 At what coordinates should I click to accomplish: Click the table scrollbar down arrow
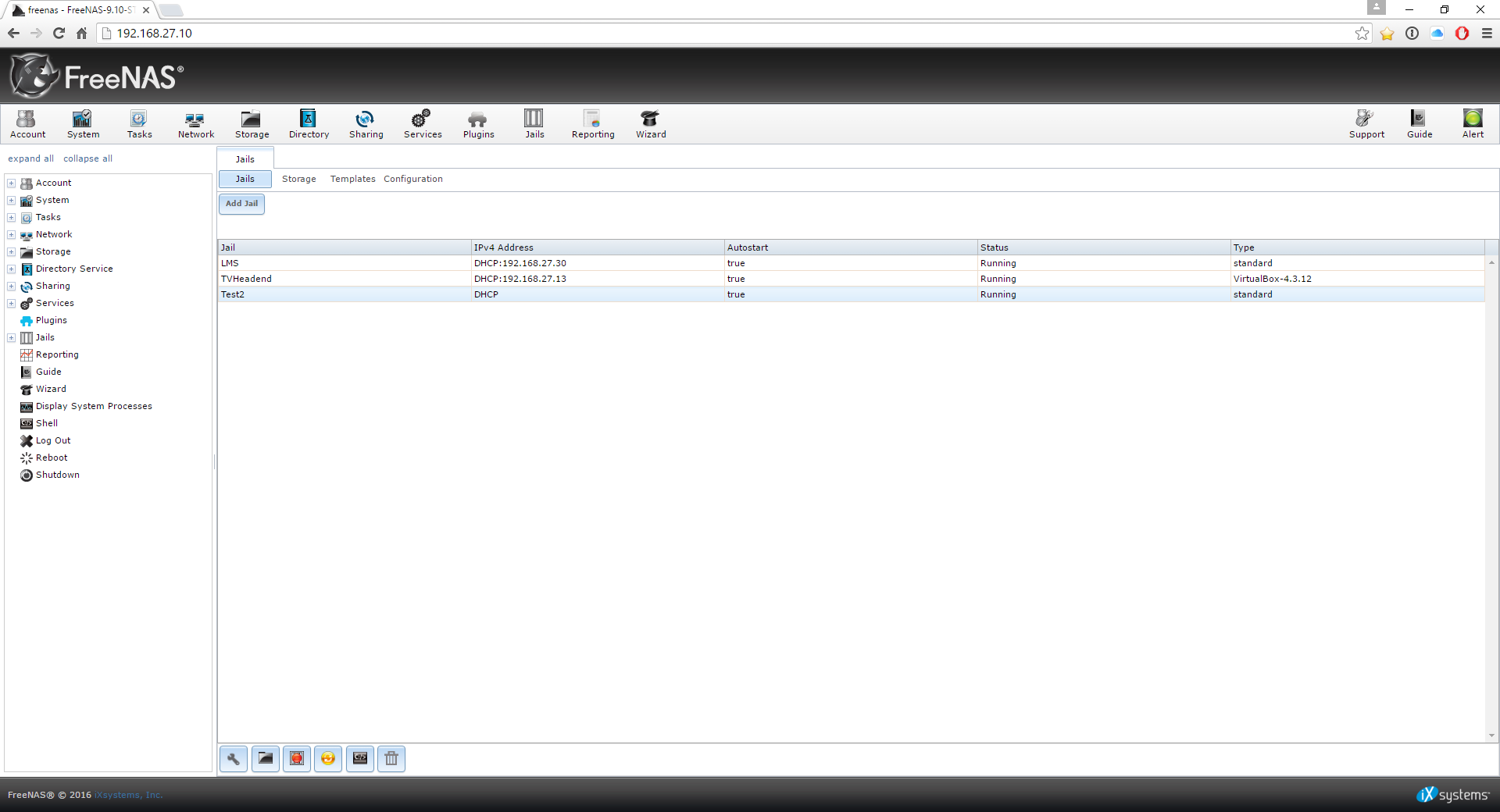(x=1491, y=735)
